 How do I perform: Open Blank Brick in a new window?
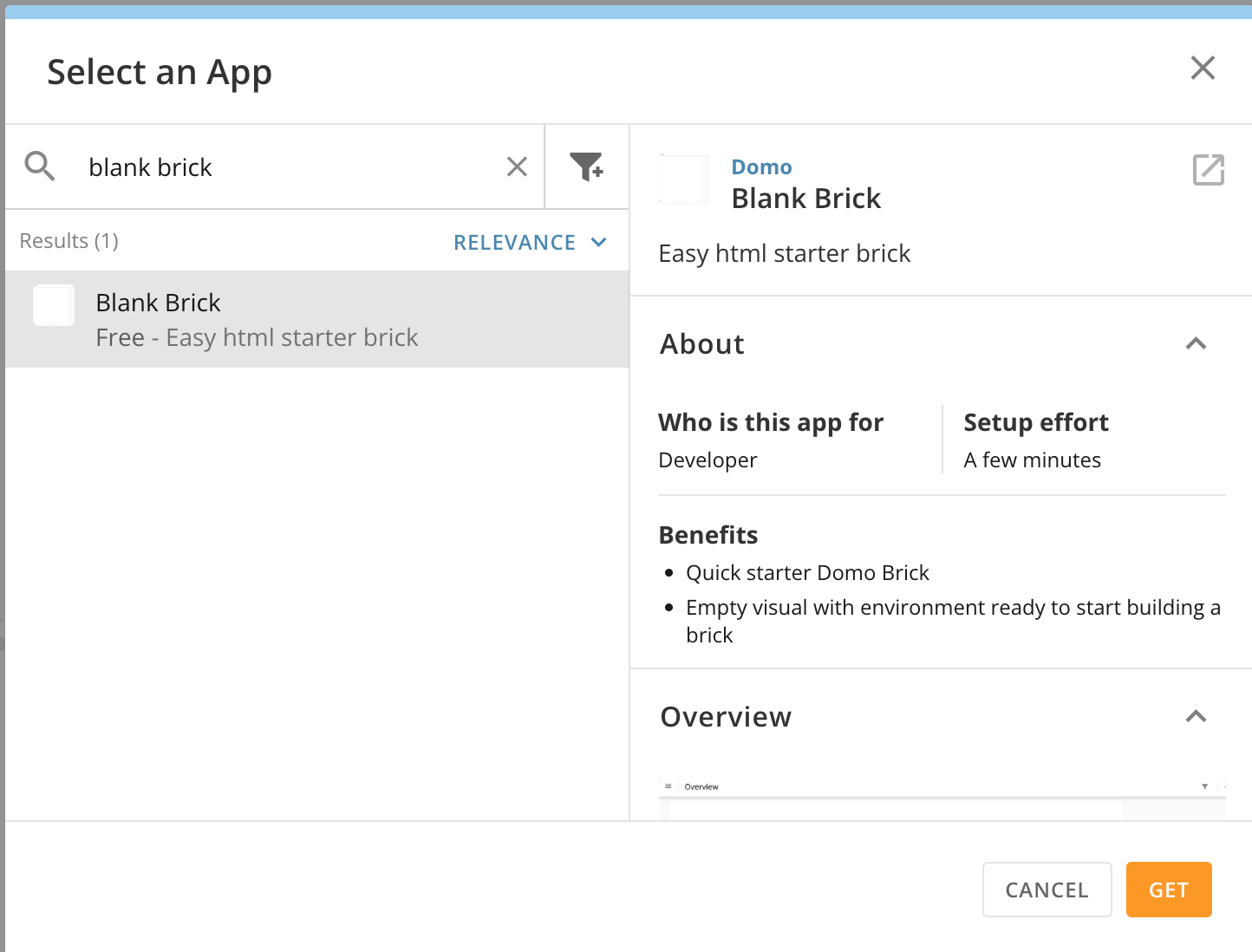pyautogui.click(x=1209, y=170)
